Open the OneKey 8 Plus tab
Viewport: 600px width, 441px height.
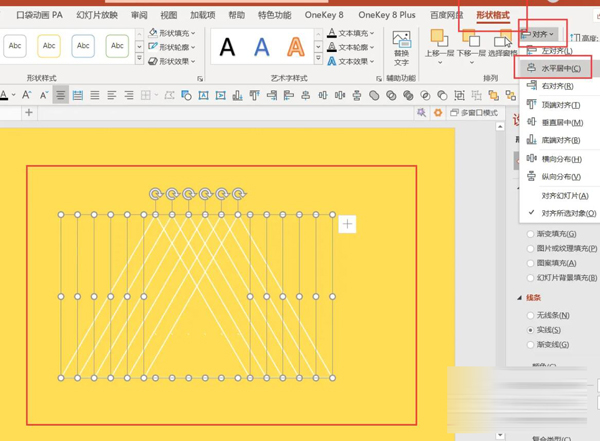tap(386, 15)
